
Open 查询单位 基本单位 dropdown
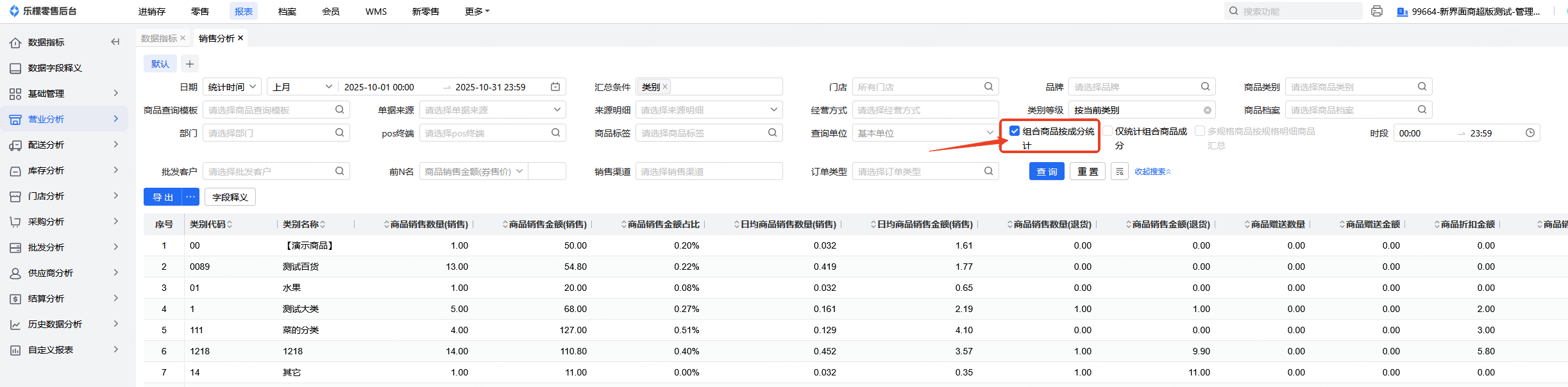coord(925,133)
